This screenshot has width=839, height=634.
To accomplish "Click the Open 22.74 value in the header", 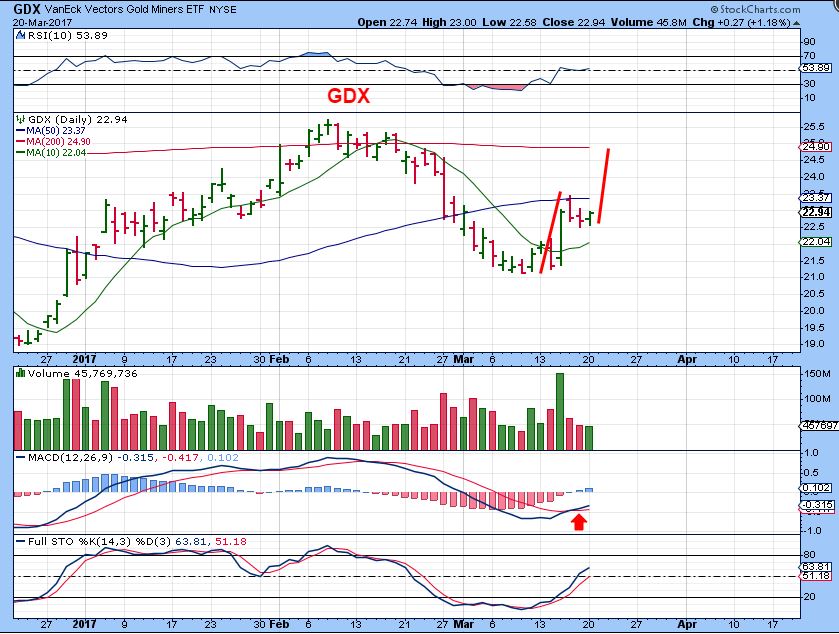I will click(x=387, y=22).
